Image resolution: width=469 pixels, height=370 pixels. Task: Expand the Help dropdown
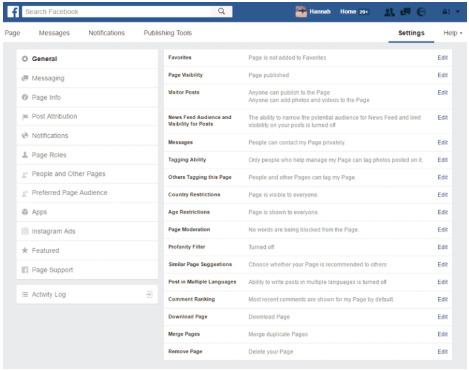click(453, 33)
